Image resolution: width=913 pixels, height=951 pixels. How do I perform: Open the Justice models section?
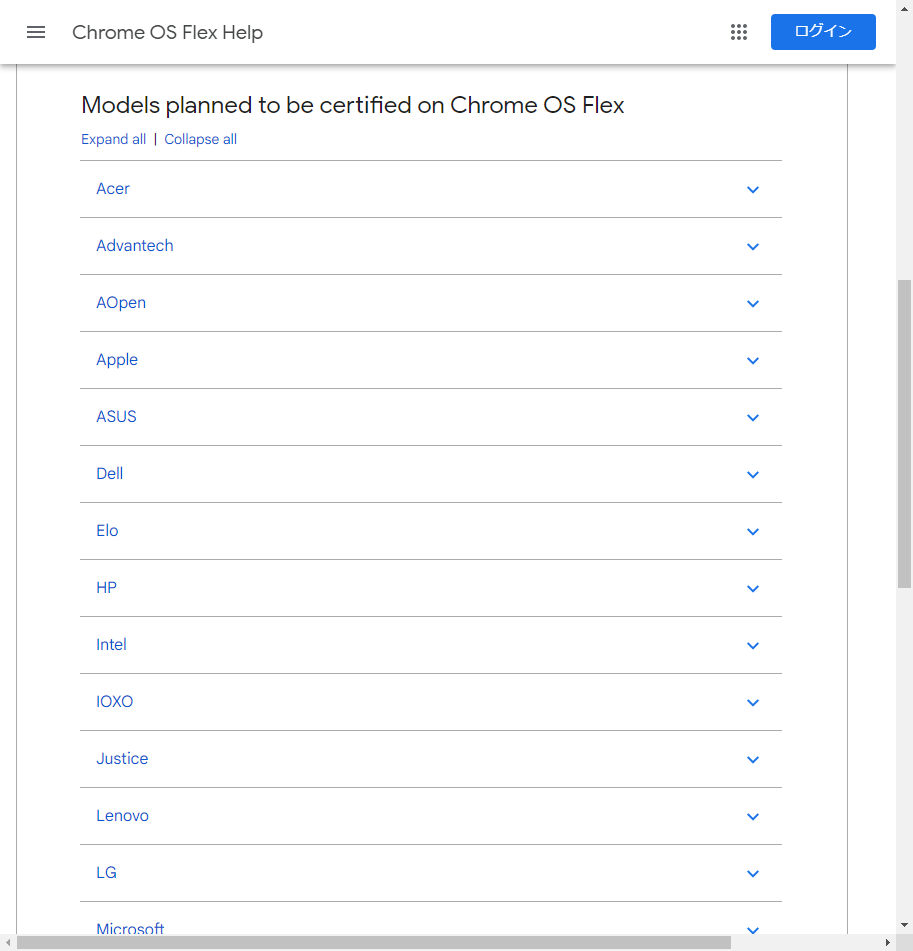(431, 759)
